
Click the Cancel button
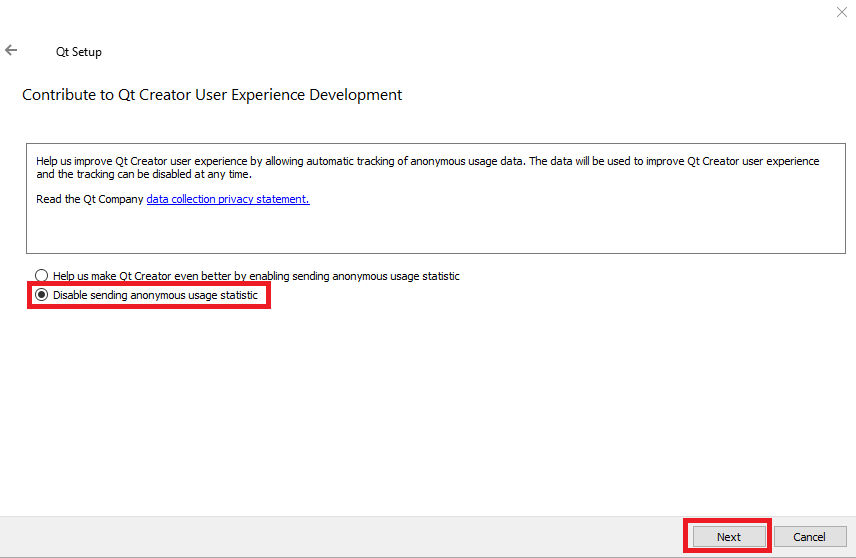[810, 537]
